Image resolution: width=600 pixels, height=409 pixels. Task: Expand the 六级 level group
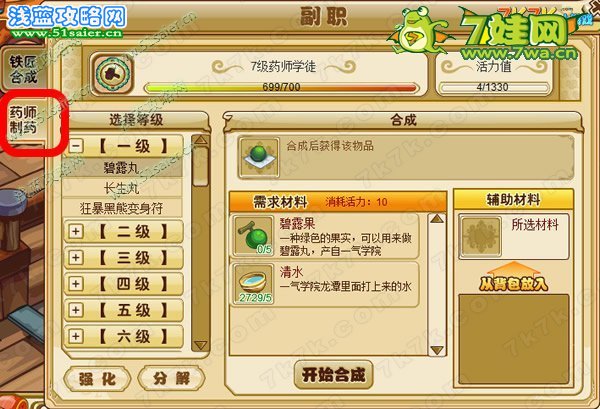(76, 336)
